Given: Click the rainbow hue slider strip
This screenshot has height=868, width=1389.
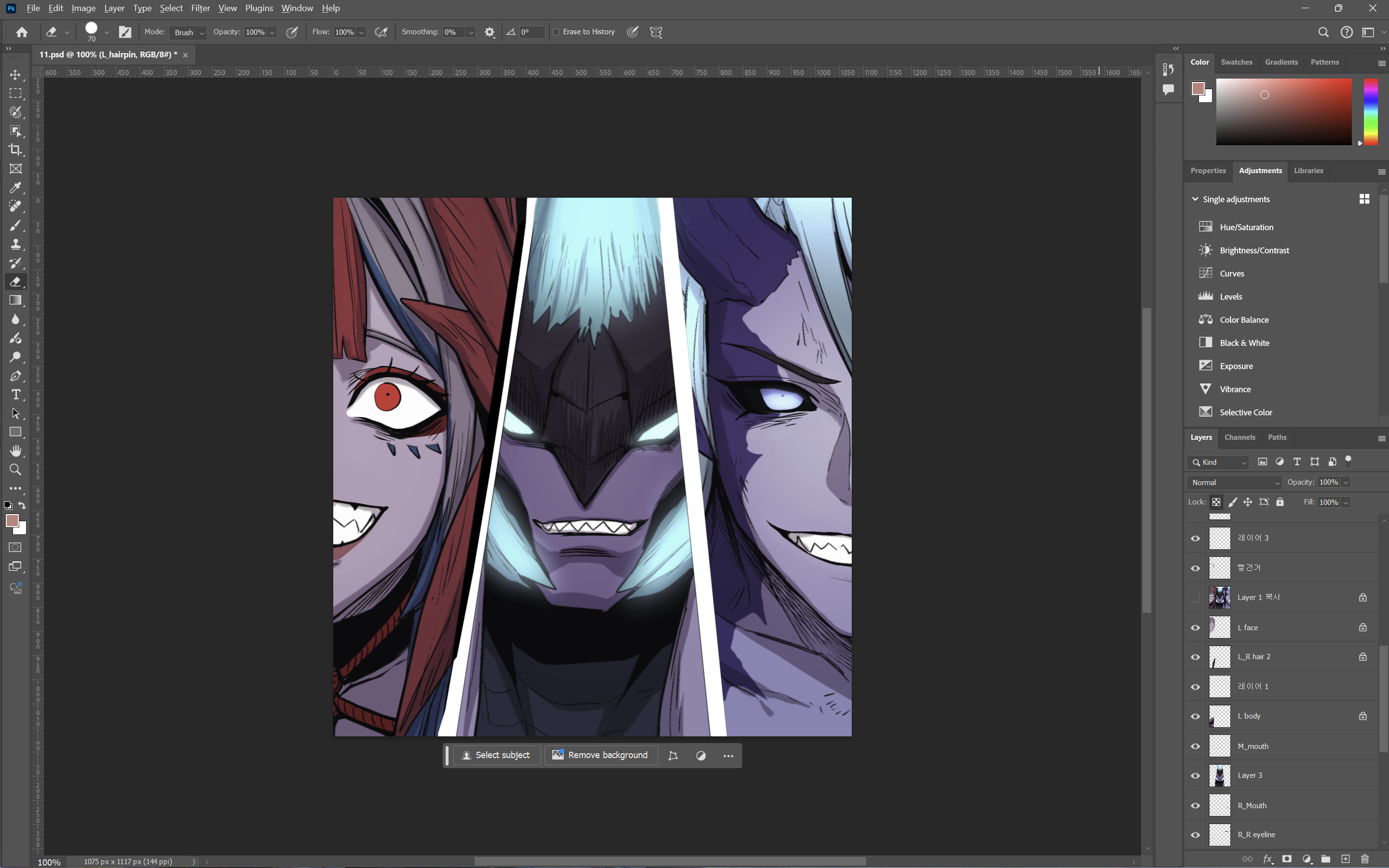Looking at the screenshot, I should (1371, 112).
